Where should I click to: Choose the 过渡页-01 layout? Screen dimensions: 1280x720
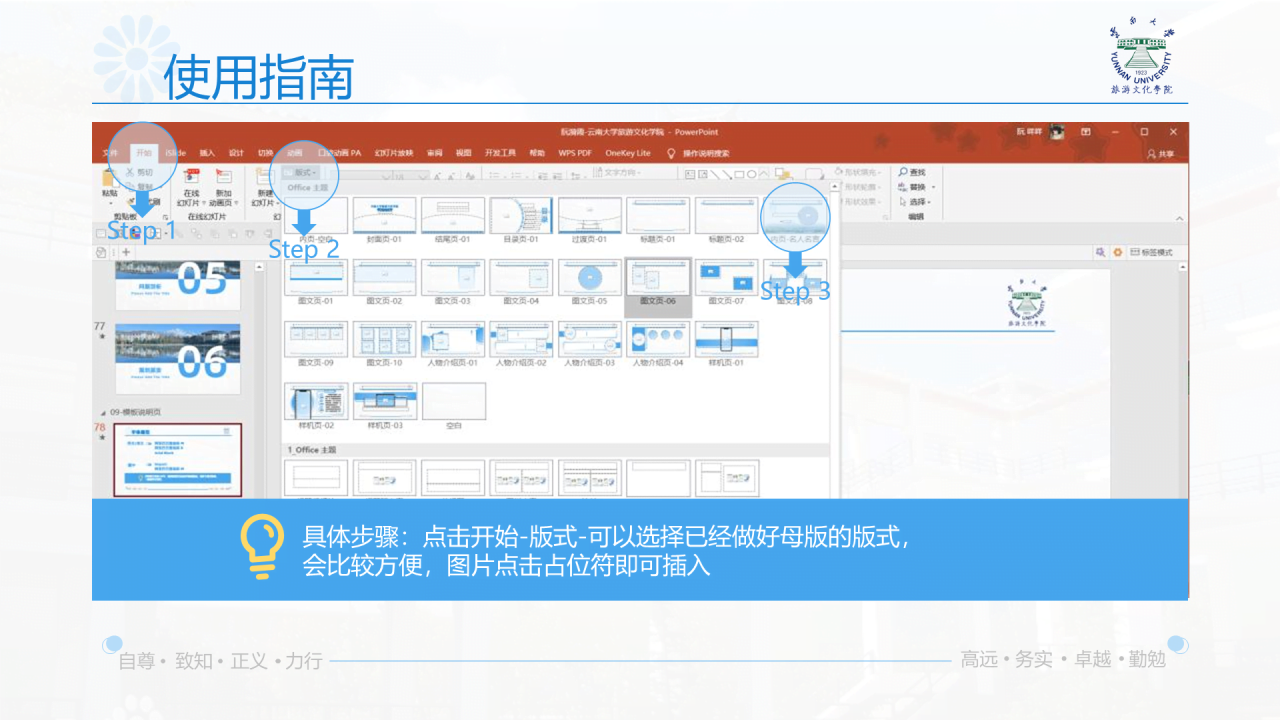(x=590, y=220)
